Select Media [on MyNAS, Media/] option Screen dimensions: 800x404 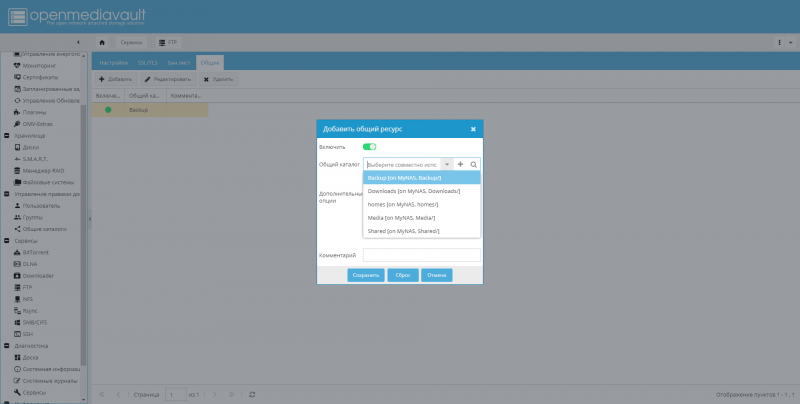(421, 217)
